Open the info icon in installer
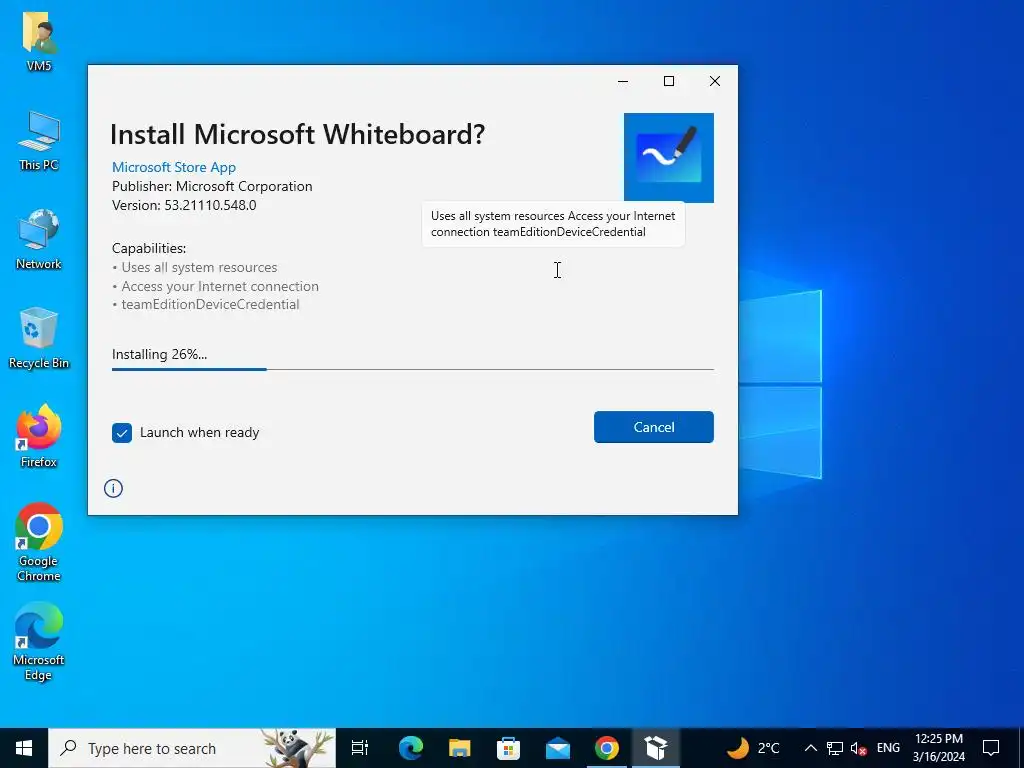The image size is (1024, 768). point(113,488)
